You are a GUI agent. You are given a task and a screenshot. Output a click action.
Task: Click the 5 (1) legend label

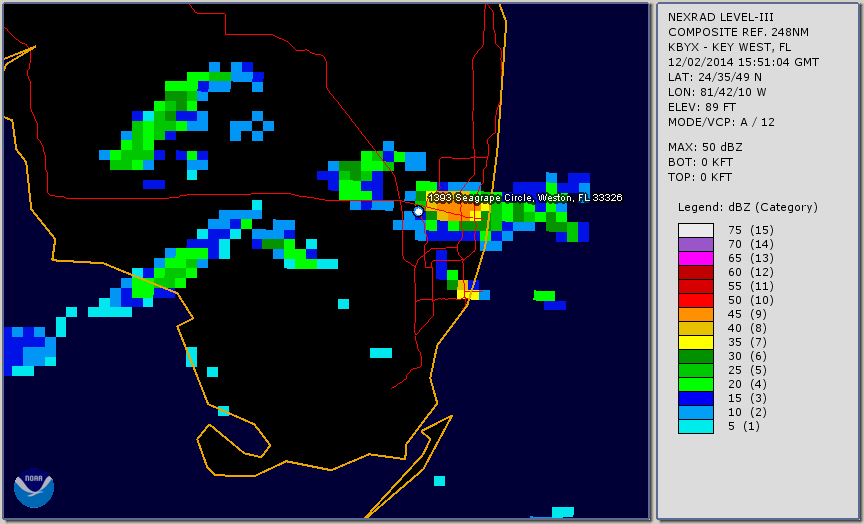[x=743, y=426]
